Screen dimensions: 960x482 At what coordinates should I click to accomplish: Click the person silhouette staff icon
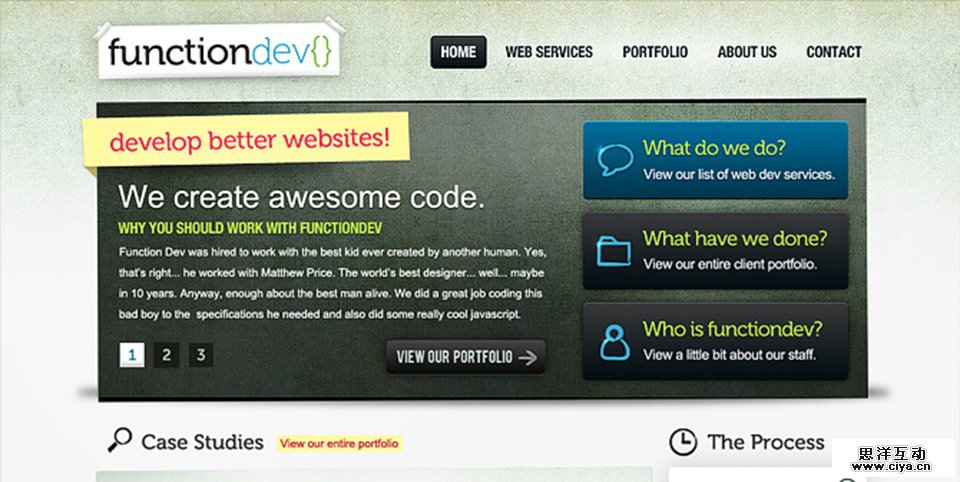click(615, 342)
